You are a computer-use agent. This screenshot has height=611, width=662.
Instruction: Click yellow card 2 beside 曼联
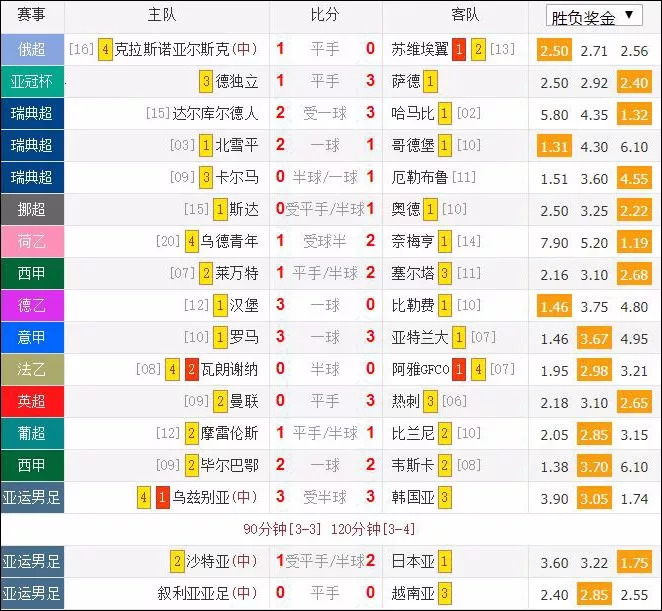point(220,402)
